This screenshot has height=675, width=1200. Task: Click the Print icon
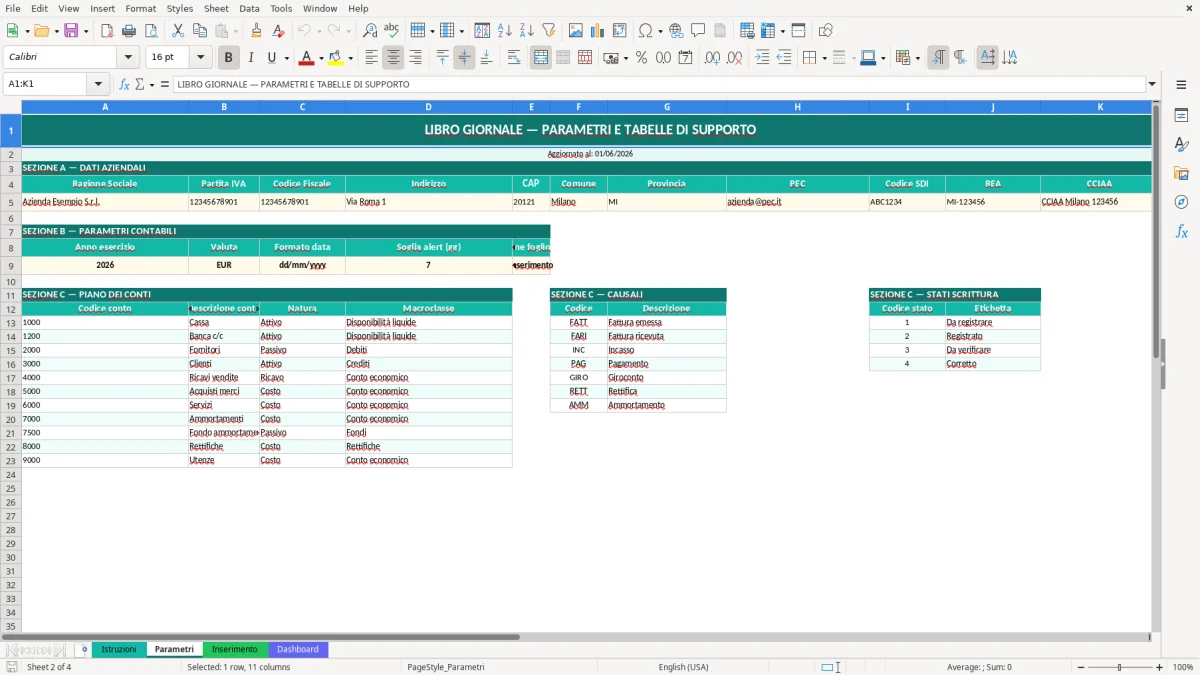tap(128, 31)
